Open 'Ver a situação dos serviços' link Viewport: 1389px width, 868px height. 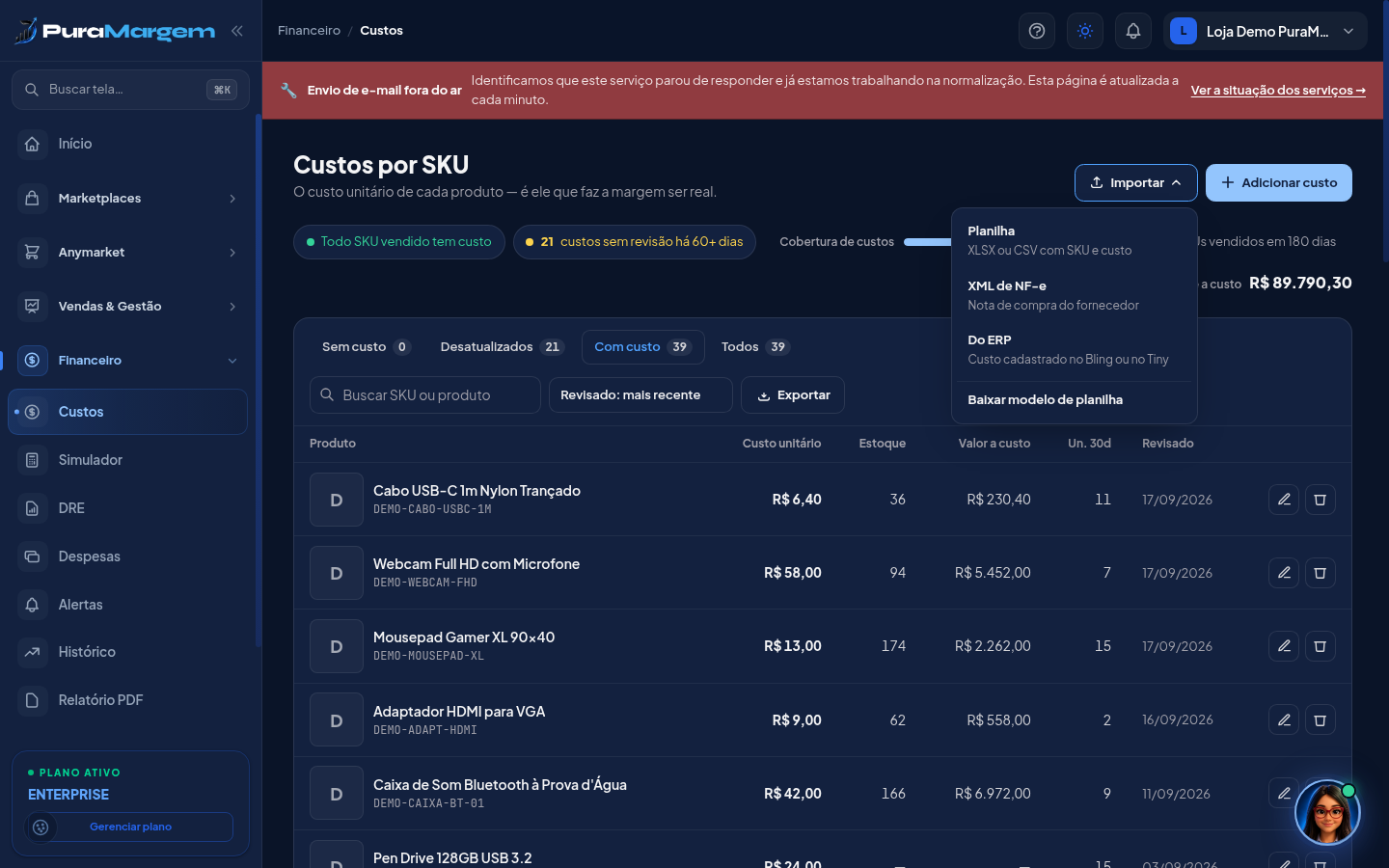point(1278,90)
